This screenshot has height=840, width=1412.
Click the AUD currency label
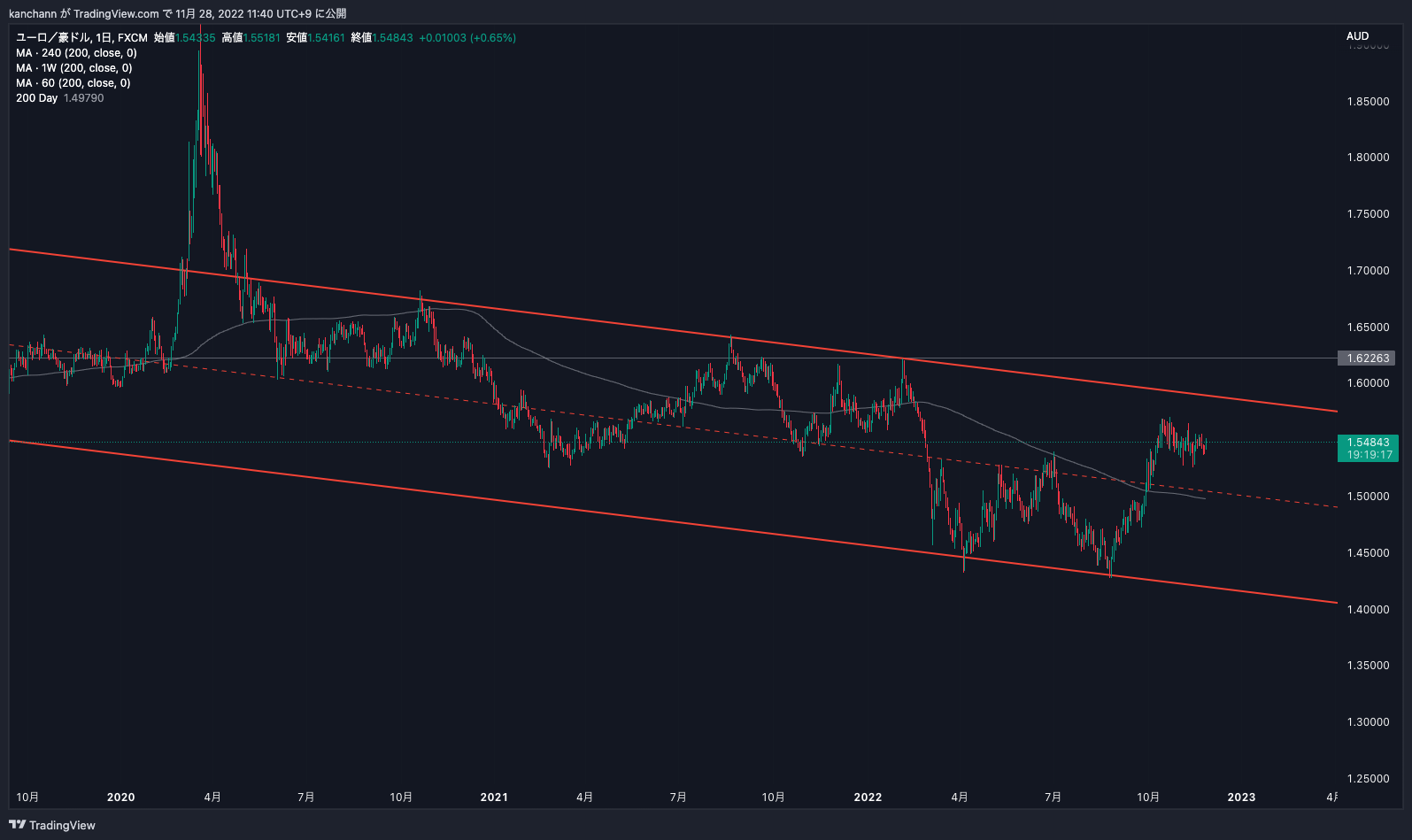1357,36
